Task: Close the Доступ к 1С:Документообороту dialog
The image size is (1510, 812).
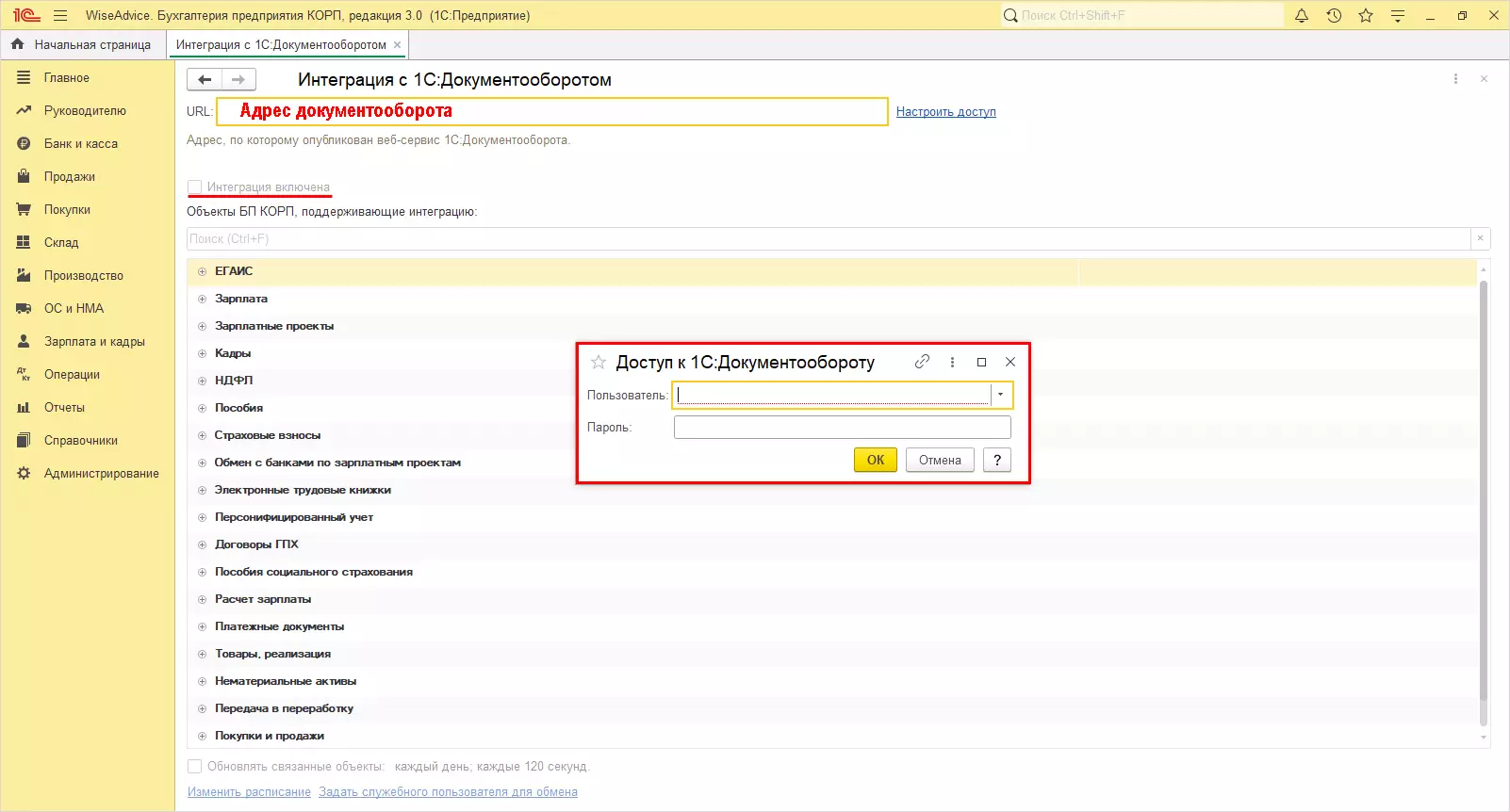Action: (x=1010, y=362)
